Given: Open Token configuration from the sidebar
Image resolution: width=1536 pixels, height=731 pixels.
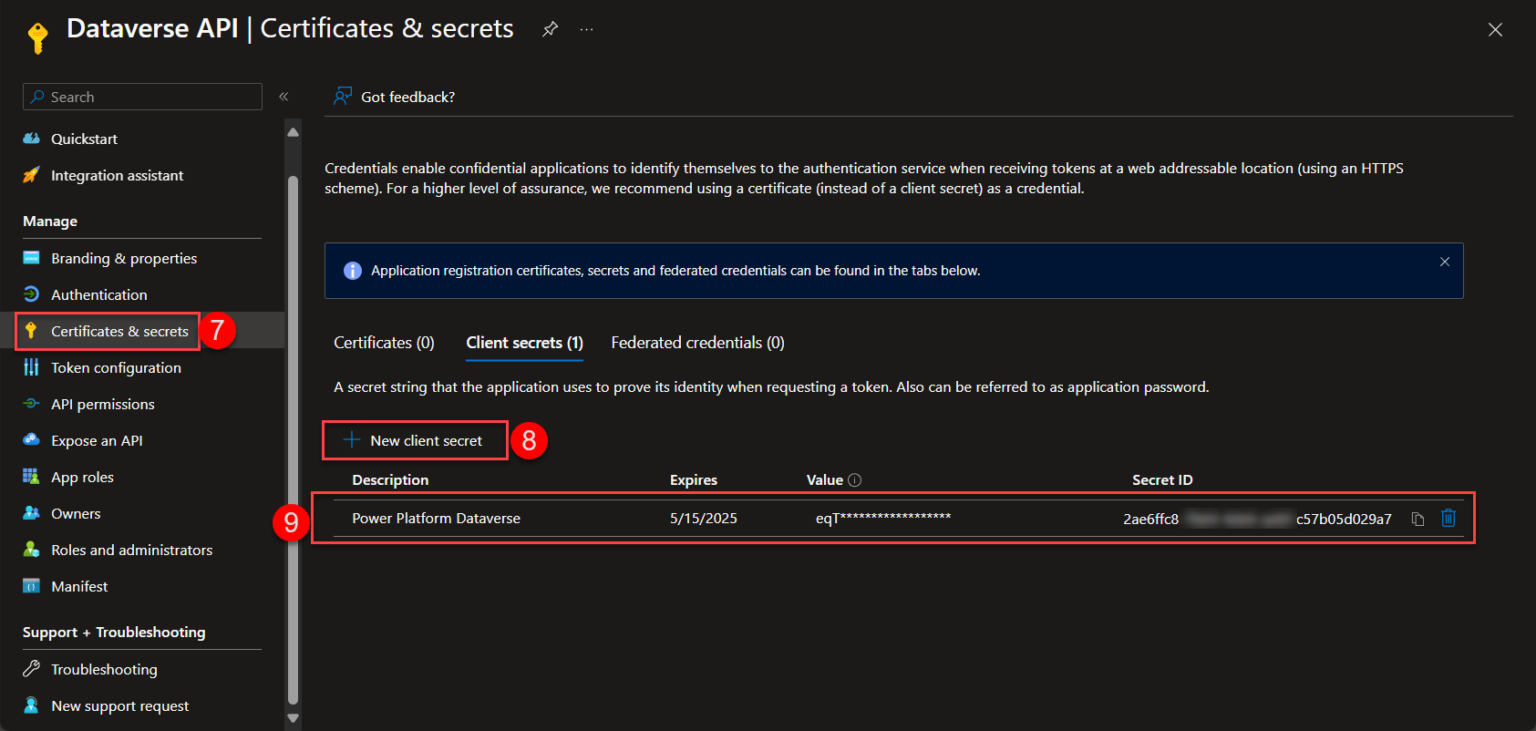Looking at the screenshot, I should pyautogui.click(x=116, y=367).
